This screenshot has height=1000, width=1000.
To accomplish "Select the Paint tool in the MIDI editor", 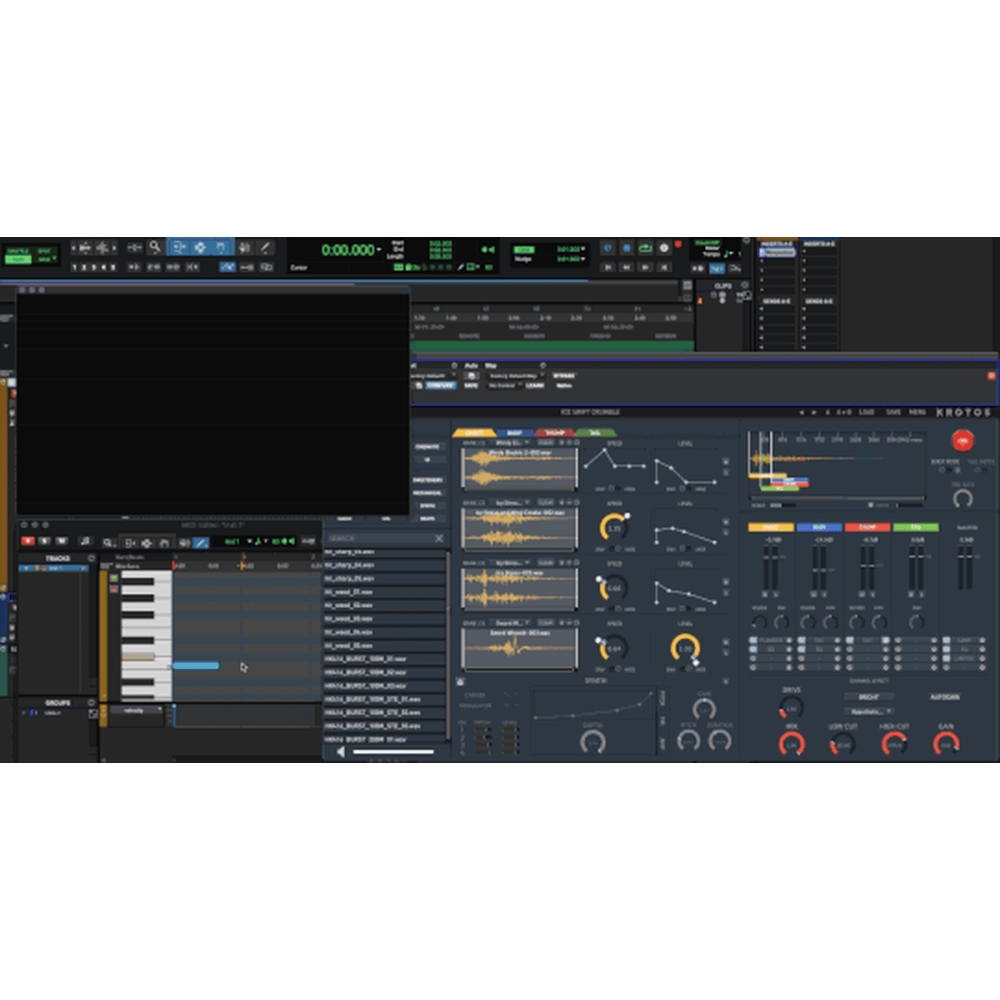I will pos(200,542).
